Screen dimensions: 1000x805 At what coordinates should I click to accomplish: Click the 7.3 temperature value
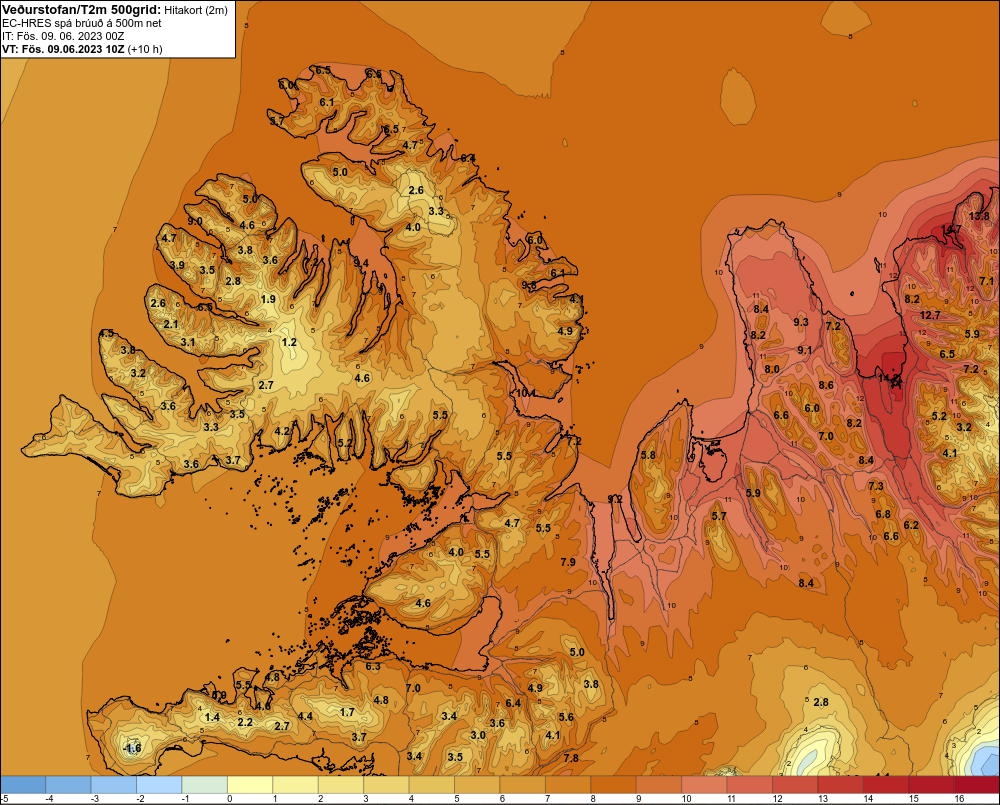pyautogui.click(x=876, y=486)
